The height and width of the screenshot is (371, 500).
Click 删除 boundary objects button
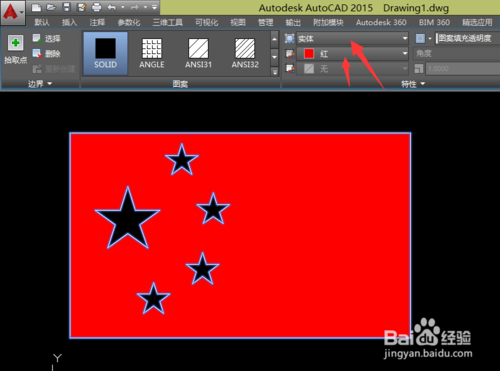[x=47, y=53]
